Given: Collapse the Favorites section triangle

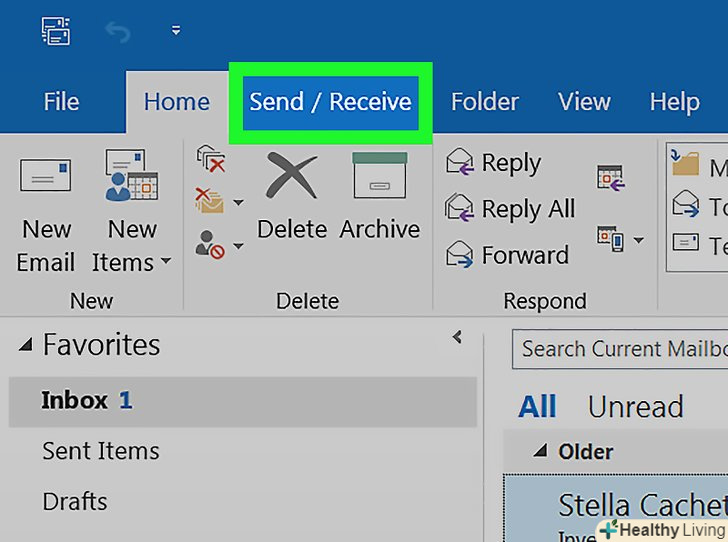Looking at the screenshot, I should [x=26, y=345].
